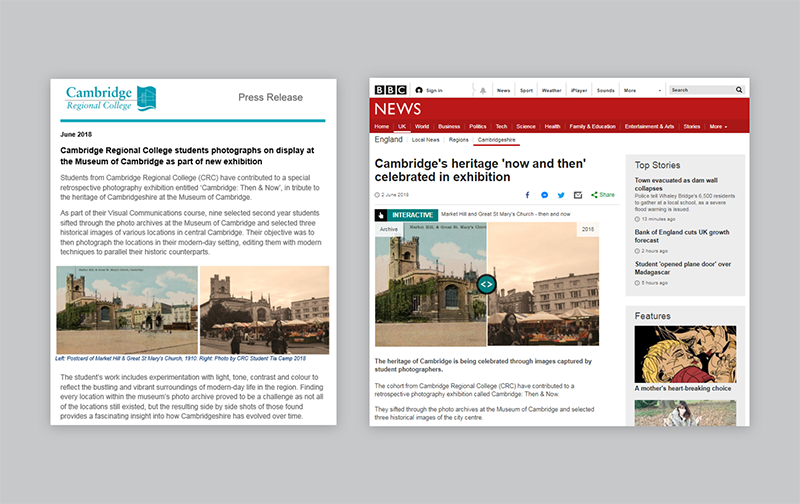Screen dimensions: 800x504
Task: Click the NEWS banner title
Action: point(397,109)
